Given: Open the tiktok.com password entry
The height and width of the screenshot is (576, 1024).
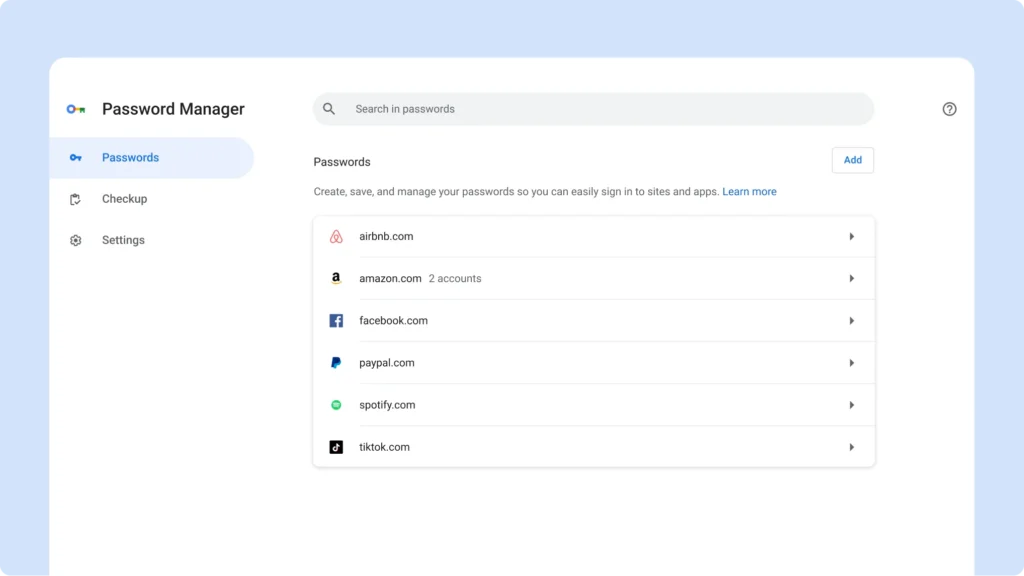Looking at the screenshot, I should coord(594,447).
